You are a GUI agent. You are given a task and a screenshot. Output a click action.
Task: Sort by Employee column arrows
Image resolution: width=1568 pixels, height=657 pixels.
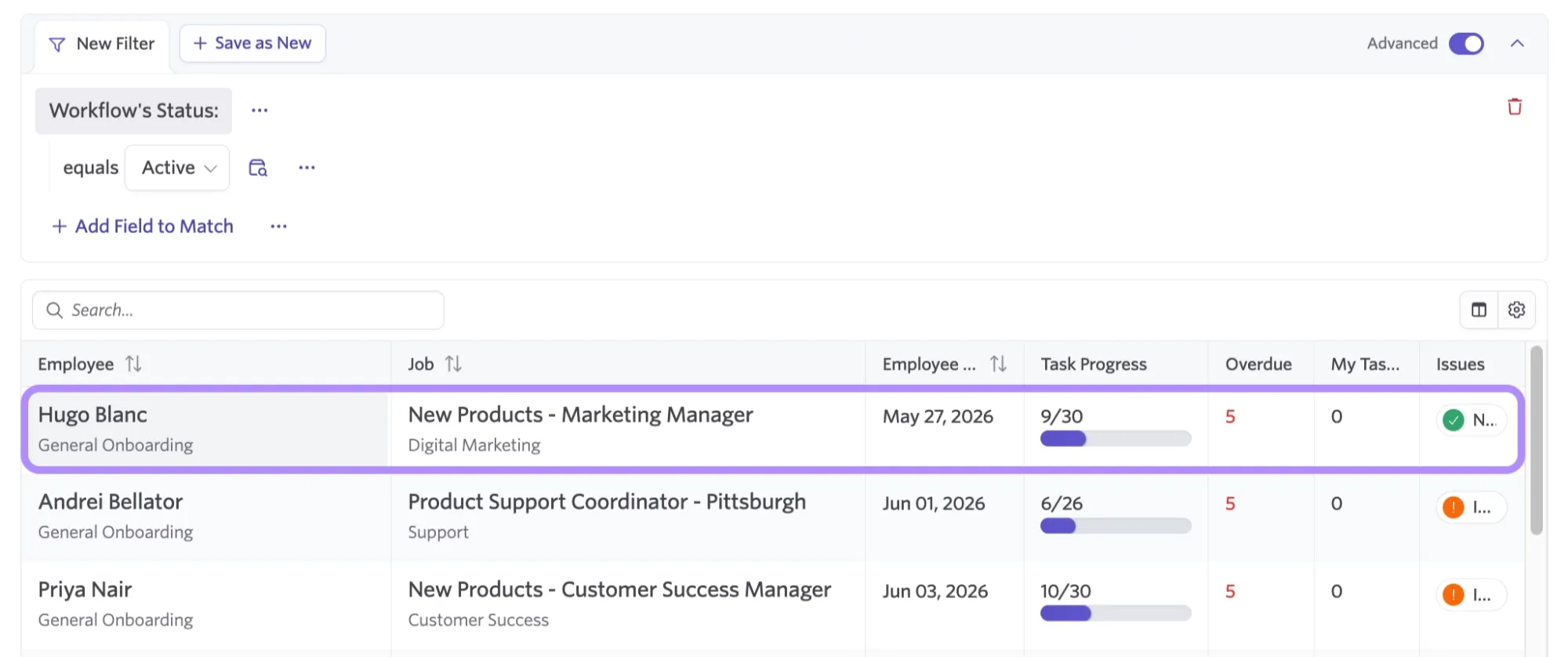pyautogui.click(x=133, y=364)
